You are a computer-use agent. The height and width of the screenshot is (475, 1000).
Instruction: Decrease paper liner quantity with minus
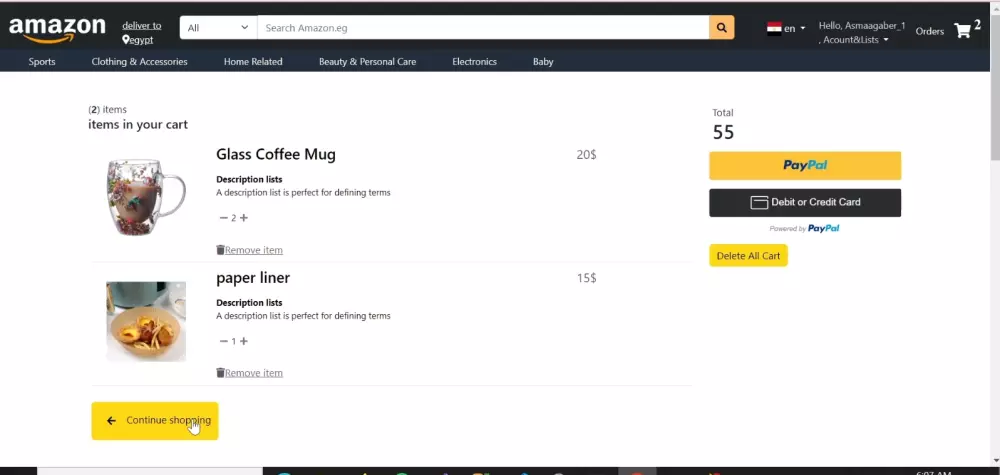(223, 341)
